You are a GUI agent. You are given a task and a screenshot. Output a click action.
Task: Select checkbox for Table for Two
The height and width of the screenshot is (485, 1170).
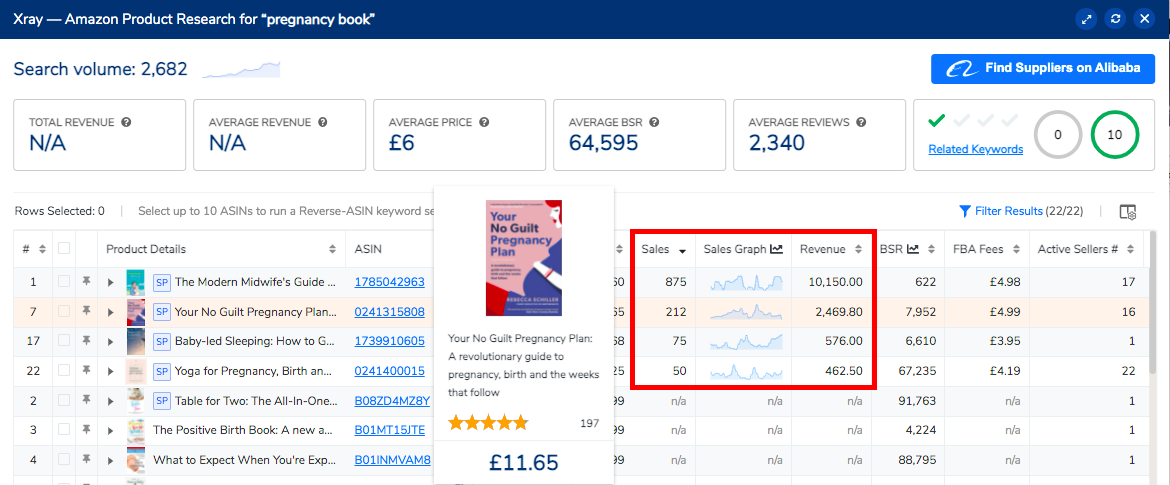coord(64,401)
